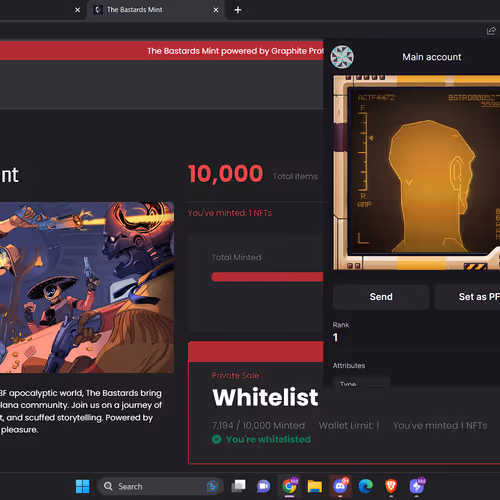Open Google Chrome from the taskbar
500x500 pixels.
(289, 486)
